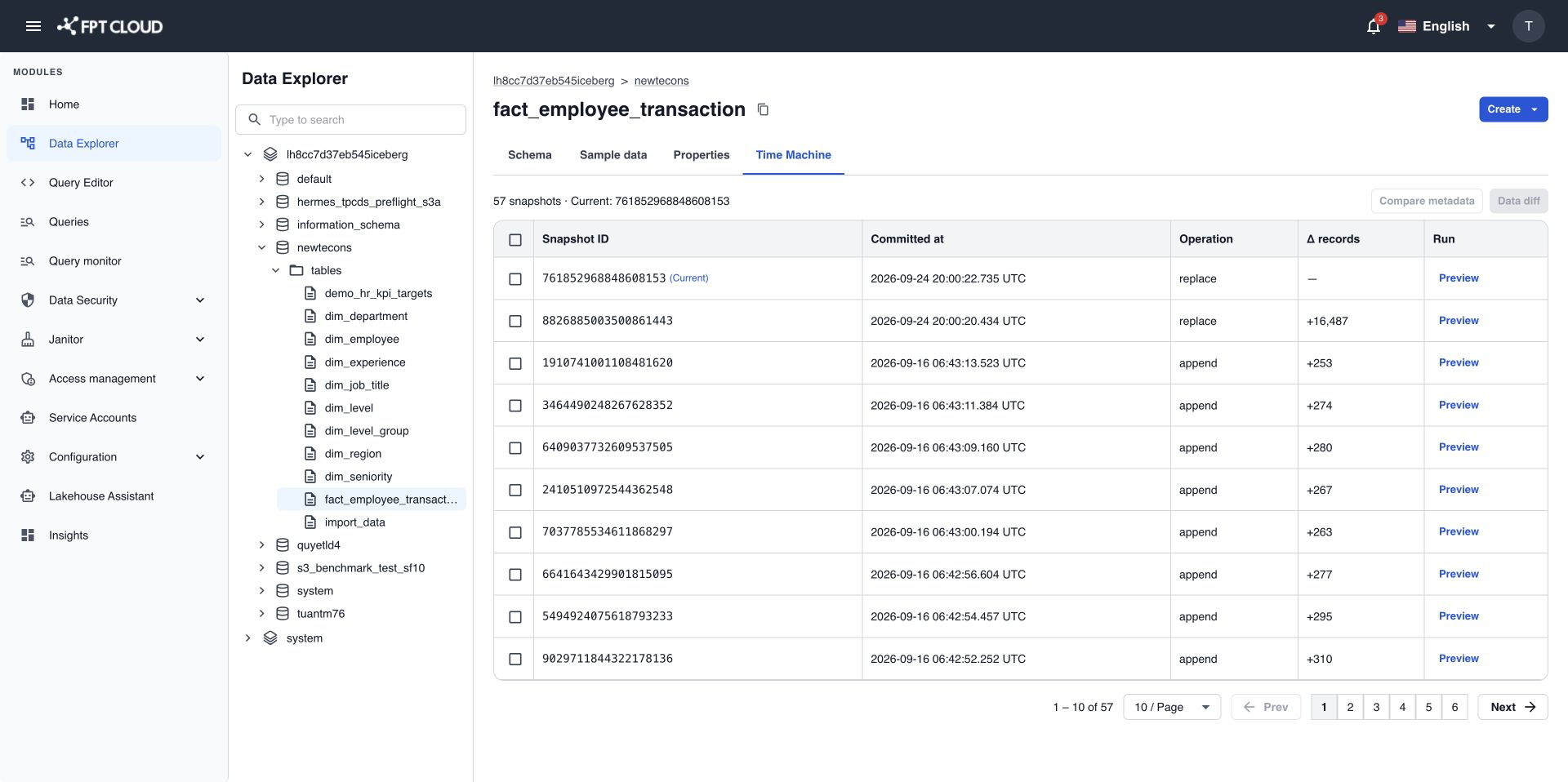The height and width of the screenshot is (782, 1568).
Task: Open newtecons breadcrumb link
Action: [x=661, y=81]
